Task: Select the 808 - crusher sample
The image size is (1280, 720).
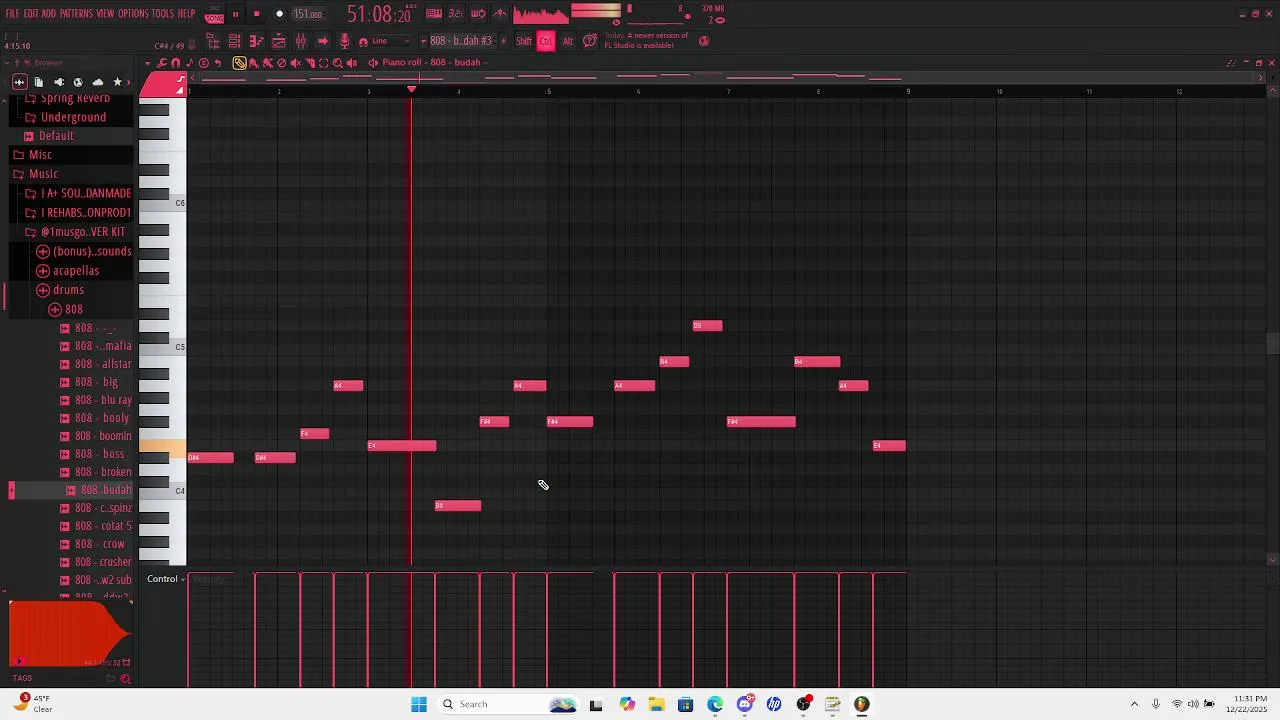Action: pos(103,562)
